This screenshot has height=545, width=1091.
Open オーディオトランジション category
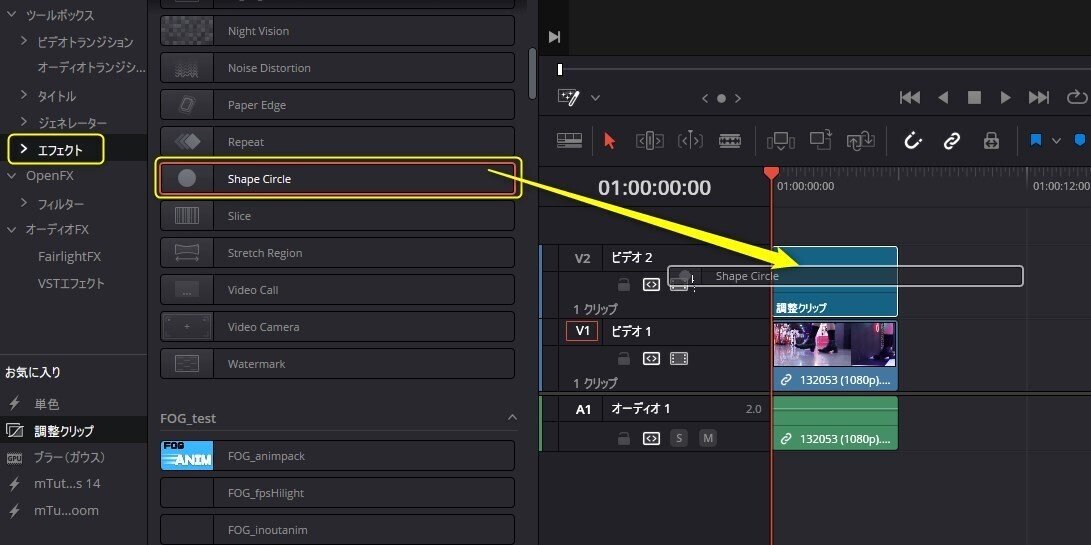click(92, 68)
